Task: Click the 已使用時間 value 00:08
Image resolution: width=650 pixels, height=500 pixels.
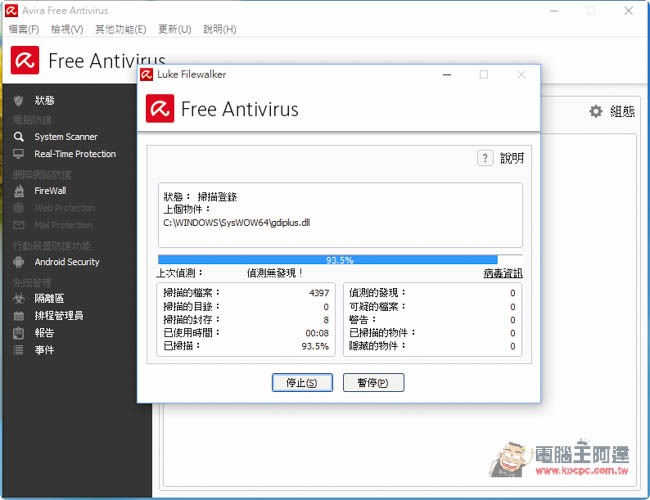Action: pos(317,333)
